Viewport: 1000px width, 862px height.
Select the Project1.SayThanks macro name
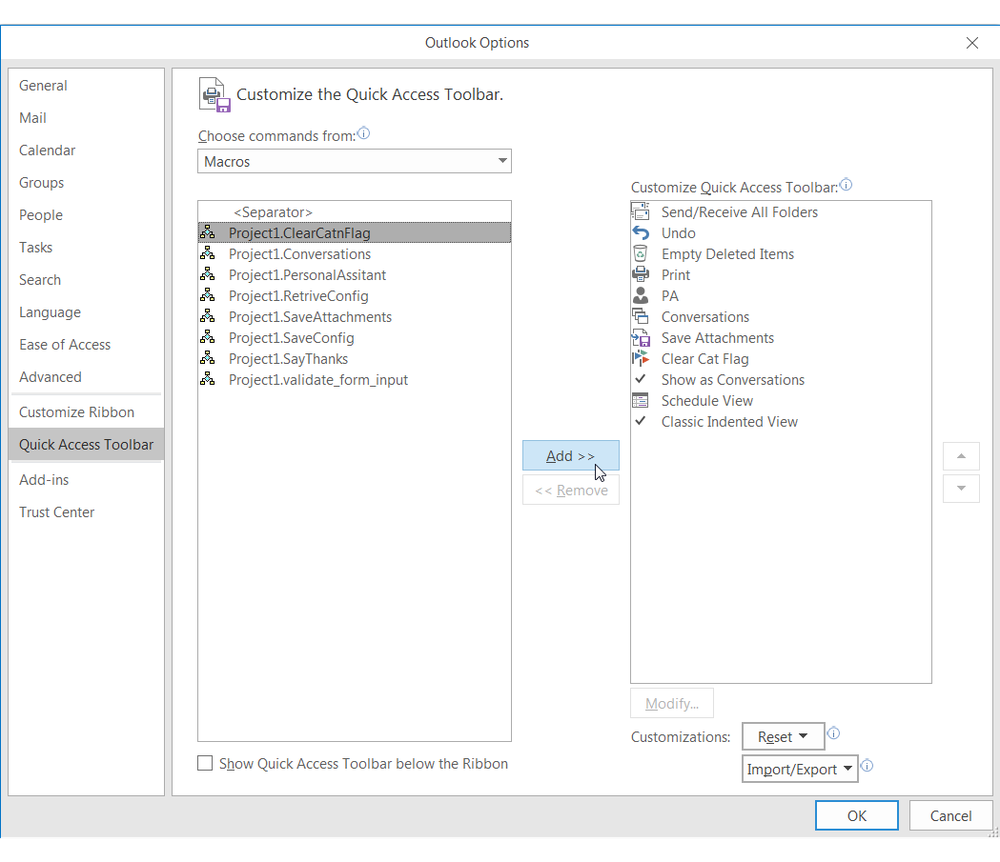[288, 359]
